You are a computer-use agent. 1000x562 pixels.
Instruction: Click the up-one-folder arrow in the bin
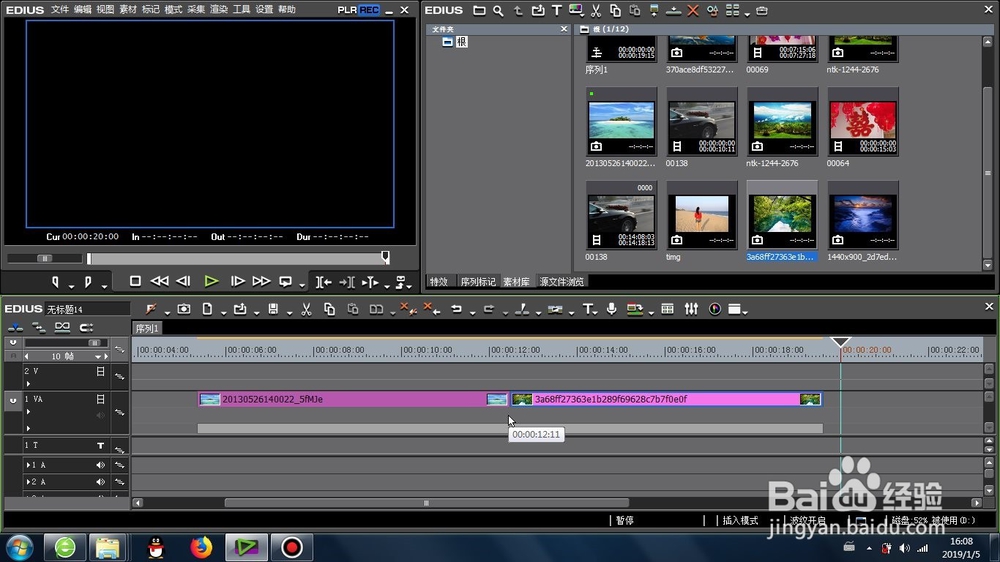[x=518, y=10]
